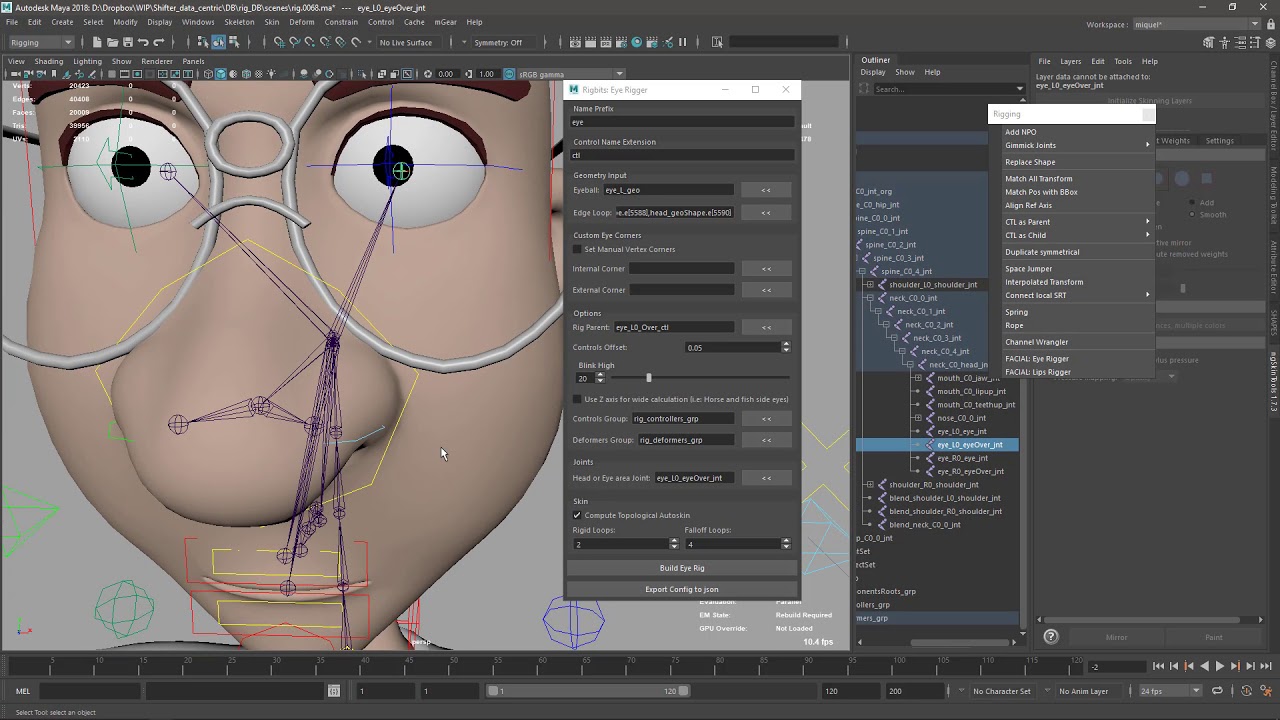Select eye_R0_eye_jnt in the Outliner
This screenshot has height=720, width=1280.
point(962,458)
